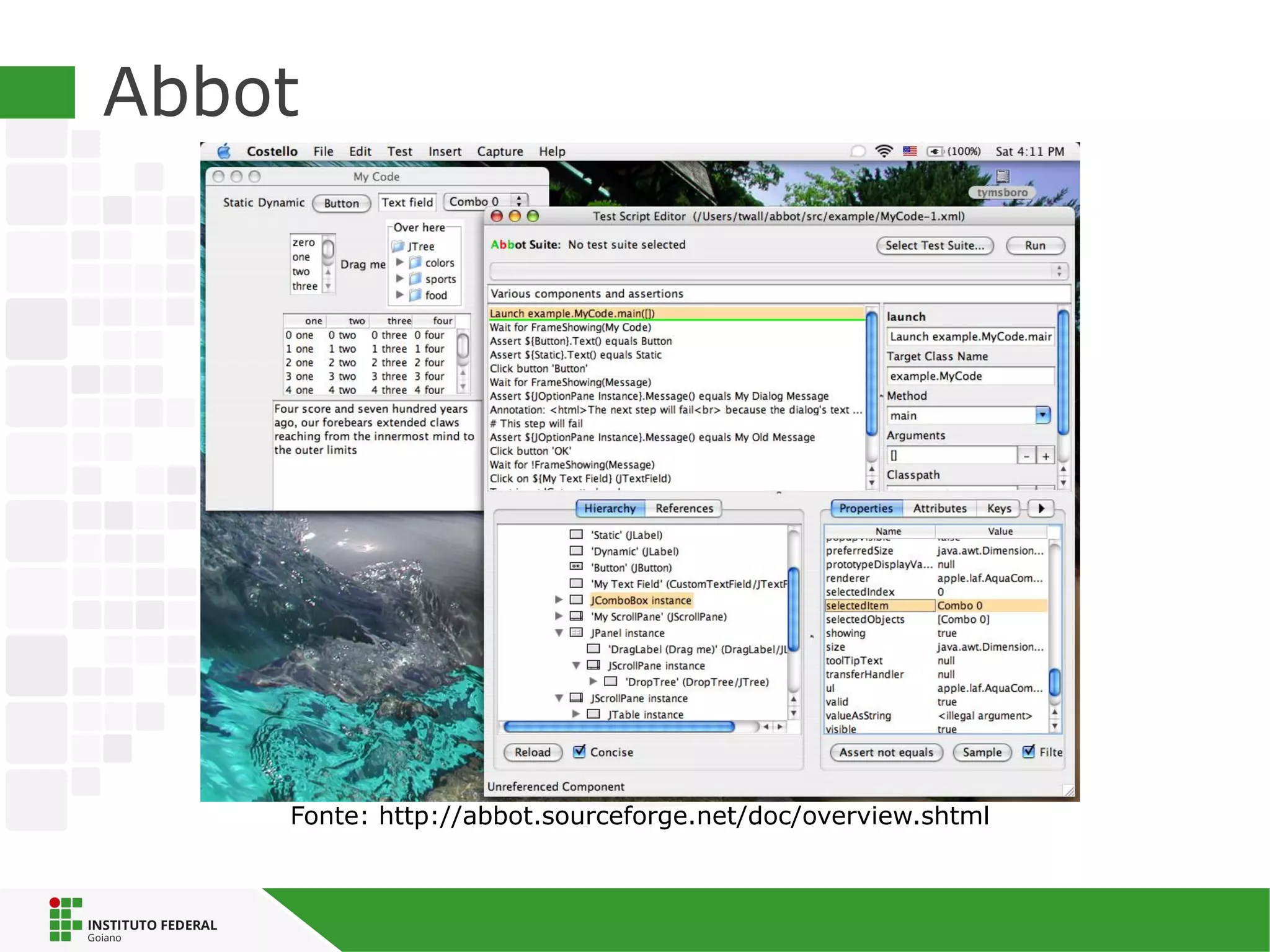Switch to the Keys tab
This screenshot has height=952, width=1270.
tap(999, 508)
